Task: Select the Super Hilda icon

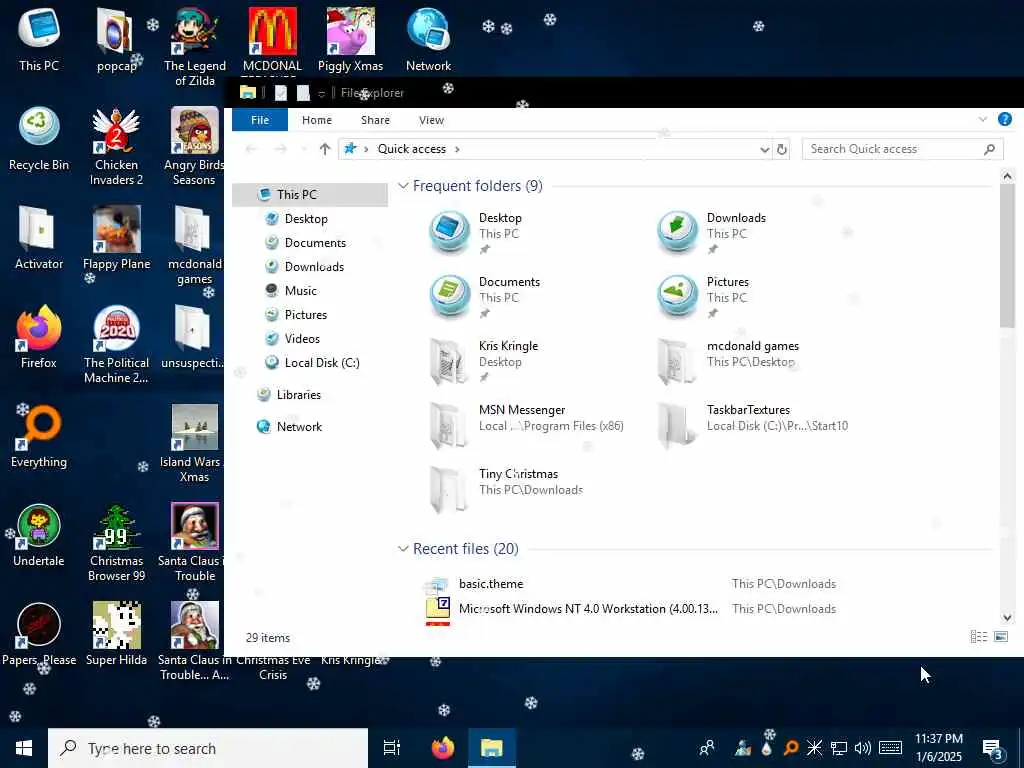Action: coord(116,635)
